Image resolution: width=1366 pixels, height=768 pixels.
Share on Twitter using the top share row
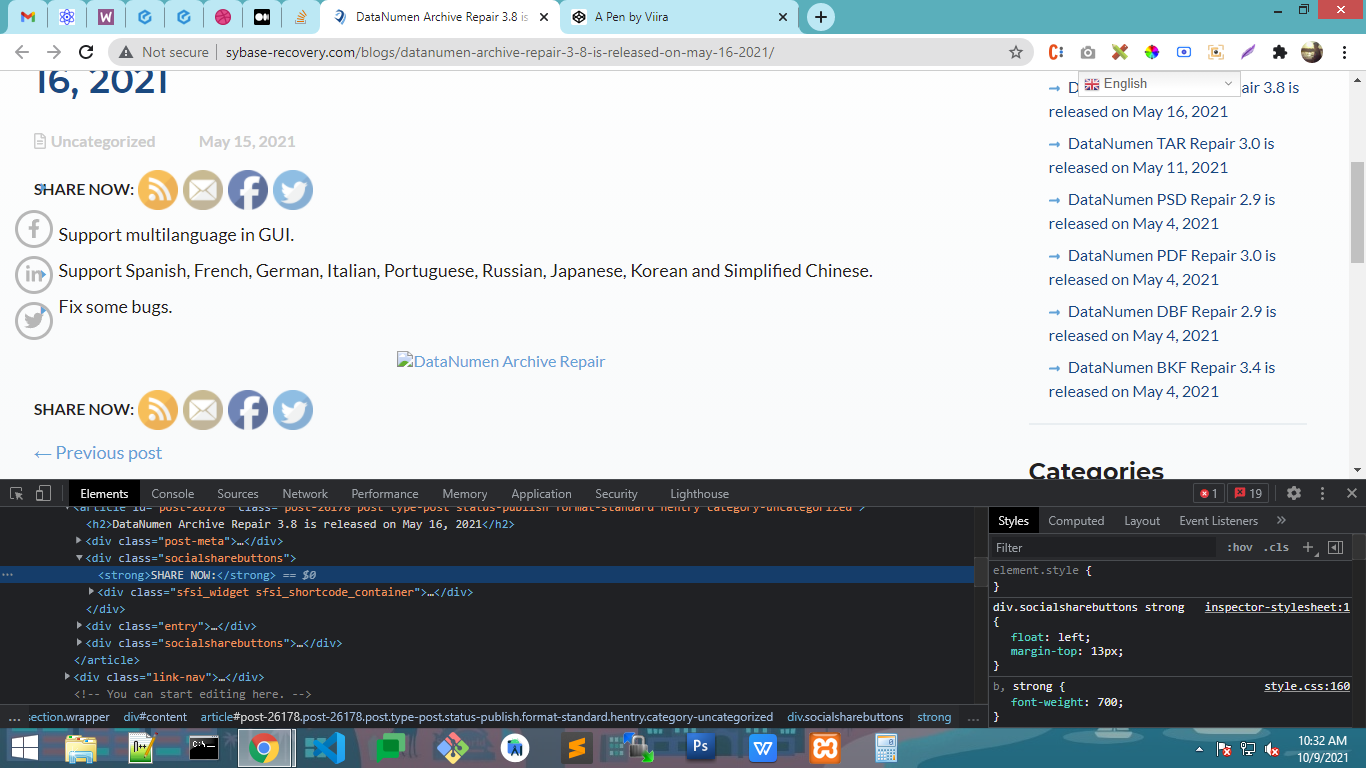tap(293, 190)
